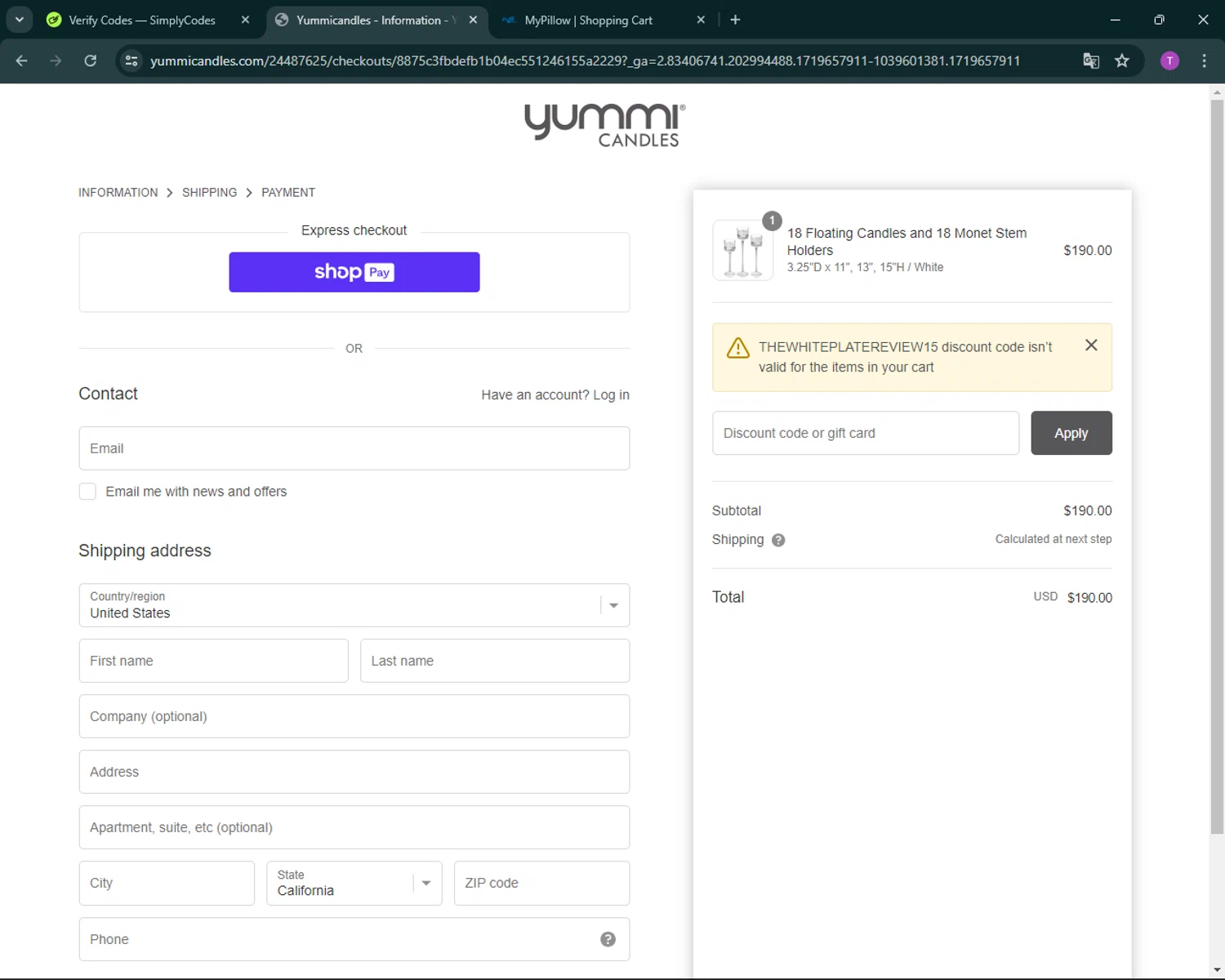Click the floating candles product thumbnail

click(x=743, y=250)
